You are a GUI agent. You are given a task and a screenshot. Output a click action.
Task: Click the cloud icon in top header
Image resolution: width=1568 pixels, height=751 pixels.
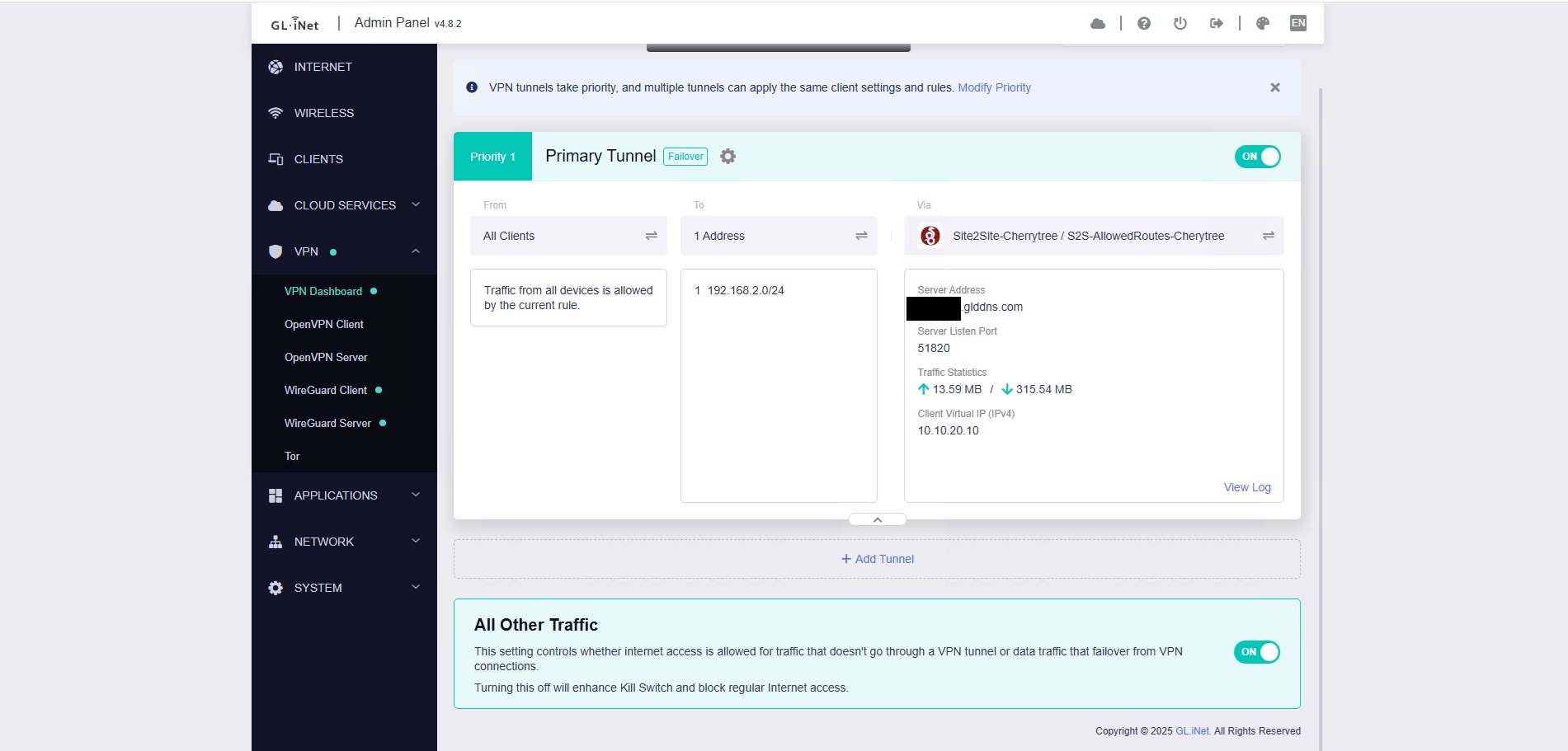click(1097, 23)
